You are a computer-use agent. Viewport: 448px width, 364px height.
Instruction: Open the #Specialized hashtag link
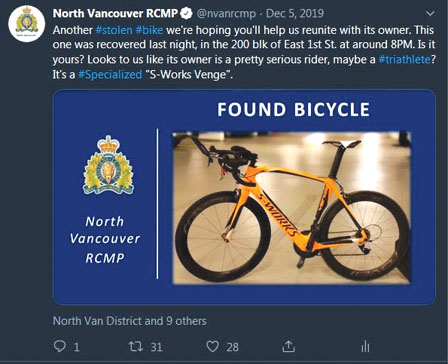(110, 74)
